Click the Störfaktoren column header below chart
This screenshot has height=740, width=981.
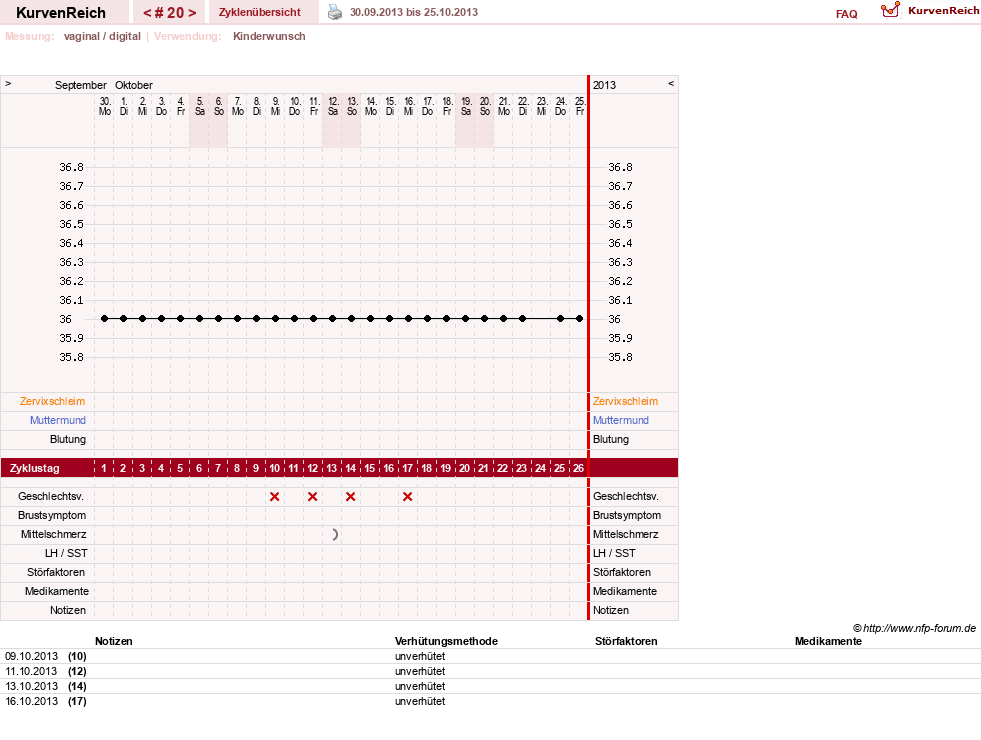click(626, 641)
